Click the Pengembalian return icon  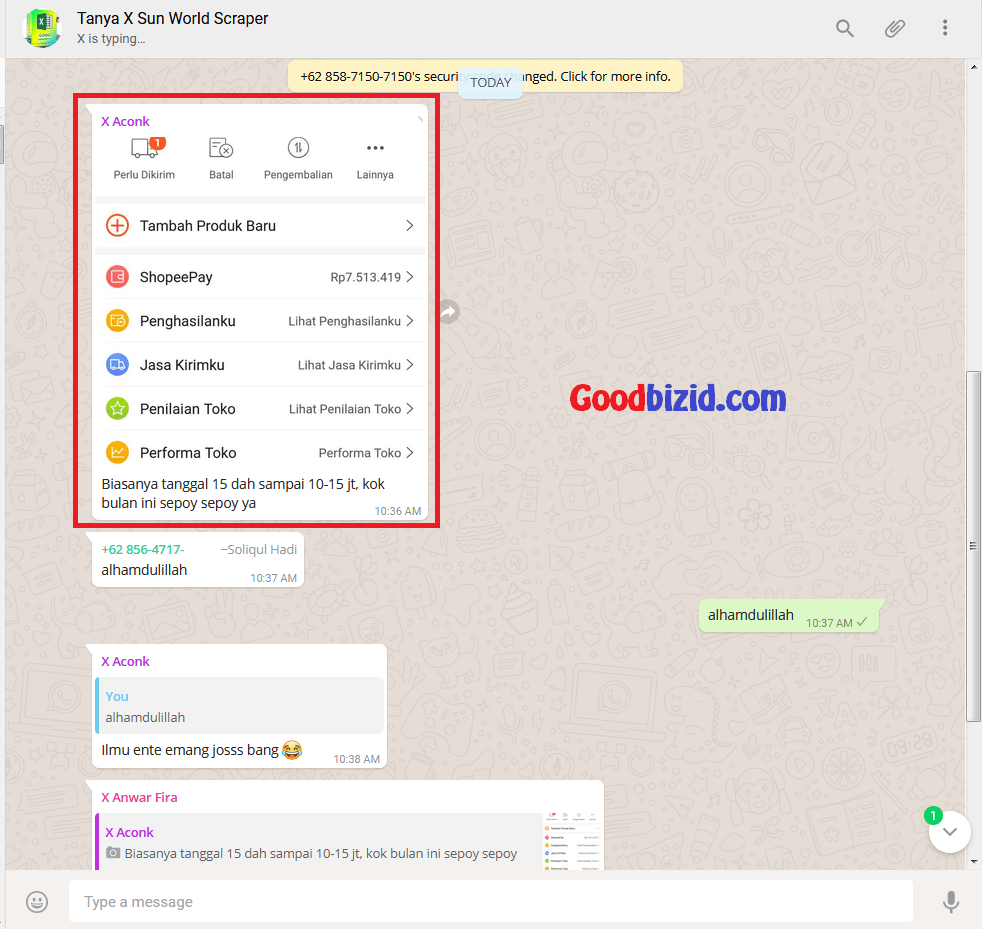coord(298,148)
